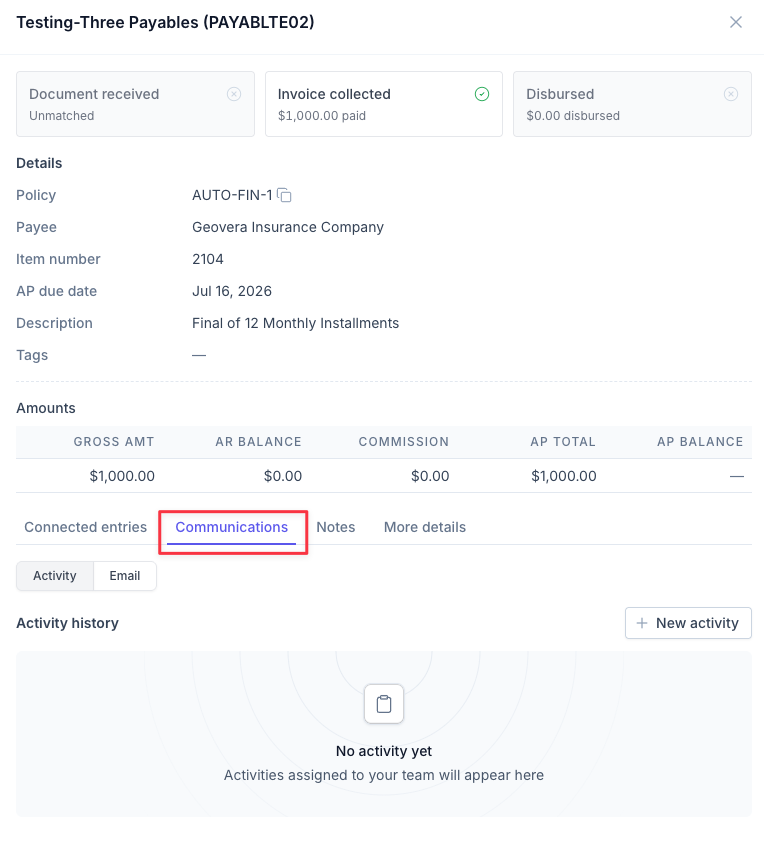Image resolution: width=764 pixels, height=853 pixels.
Task: Click the No activity yet message
Action: click(384, 751)
